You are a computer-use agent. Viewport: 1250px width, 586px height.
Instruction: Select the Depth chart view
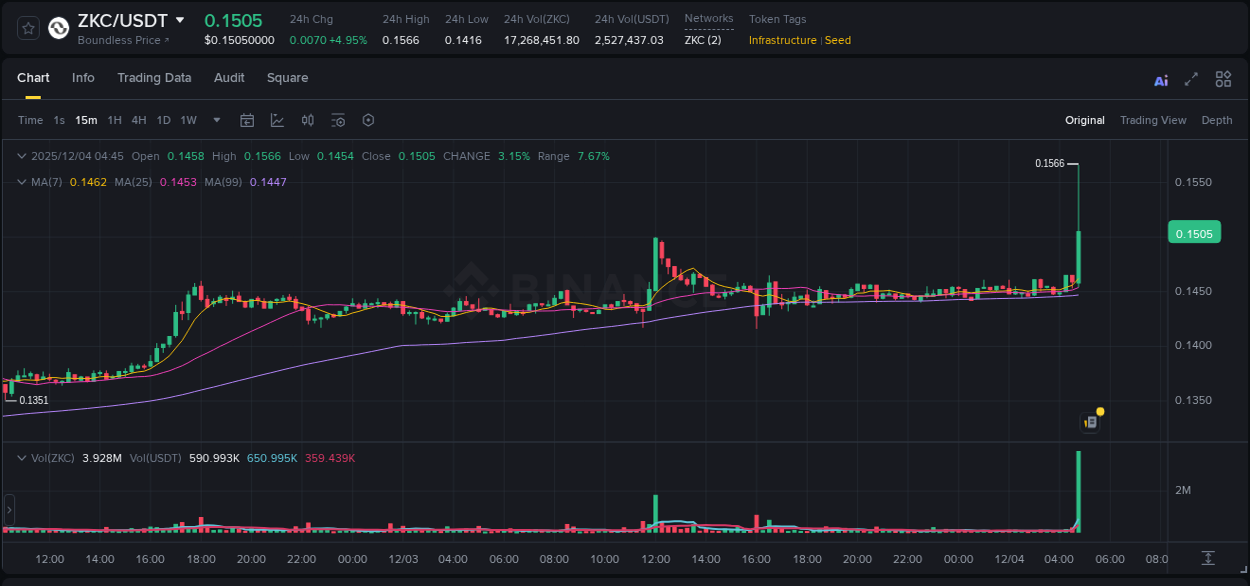(x=1216, y=120)
